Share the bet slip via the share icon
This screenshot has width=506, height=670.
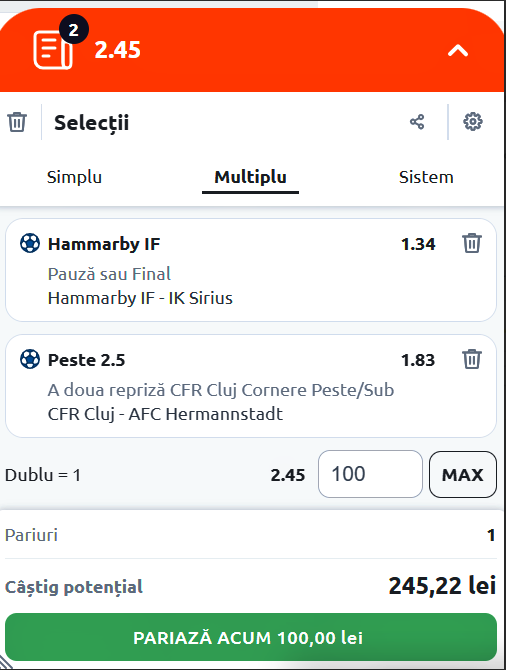pos(417,122)
